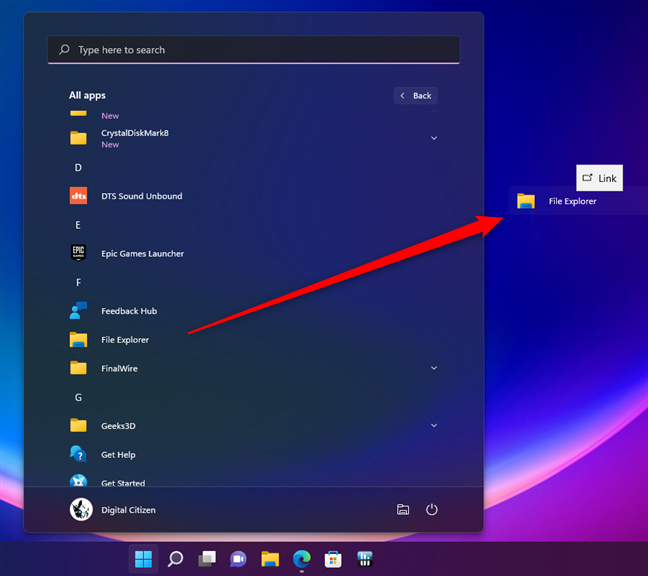Screen dimensions: 648x576
Task: Expand the FinalWire folder chevron
Action: point(434,368)
